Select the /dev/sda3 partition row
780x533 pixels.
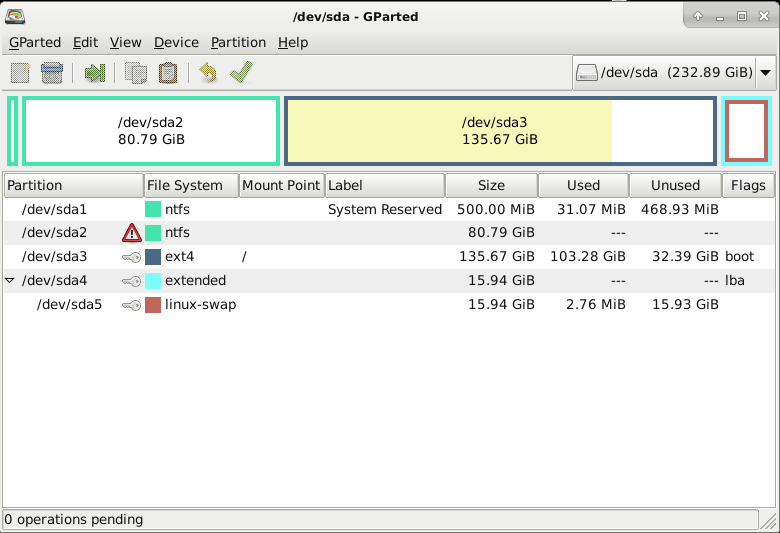(x=389, y=257)
